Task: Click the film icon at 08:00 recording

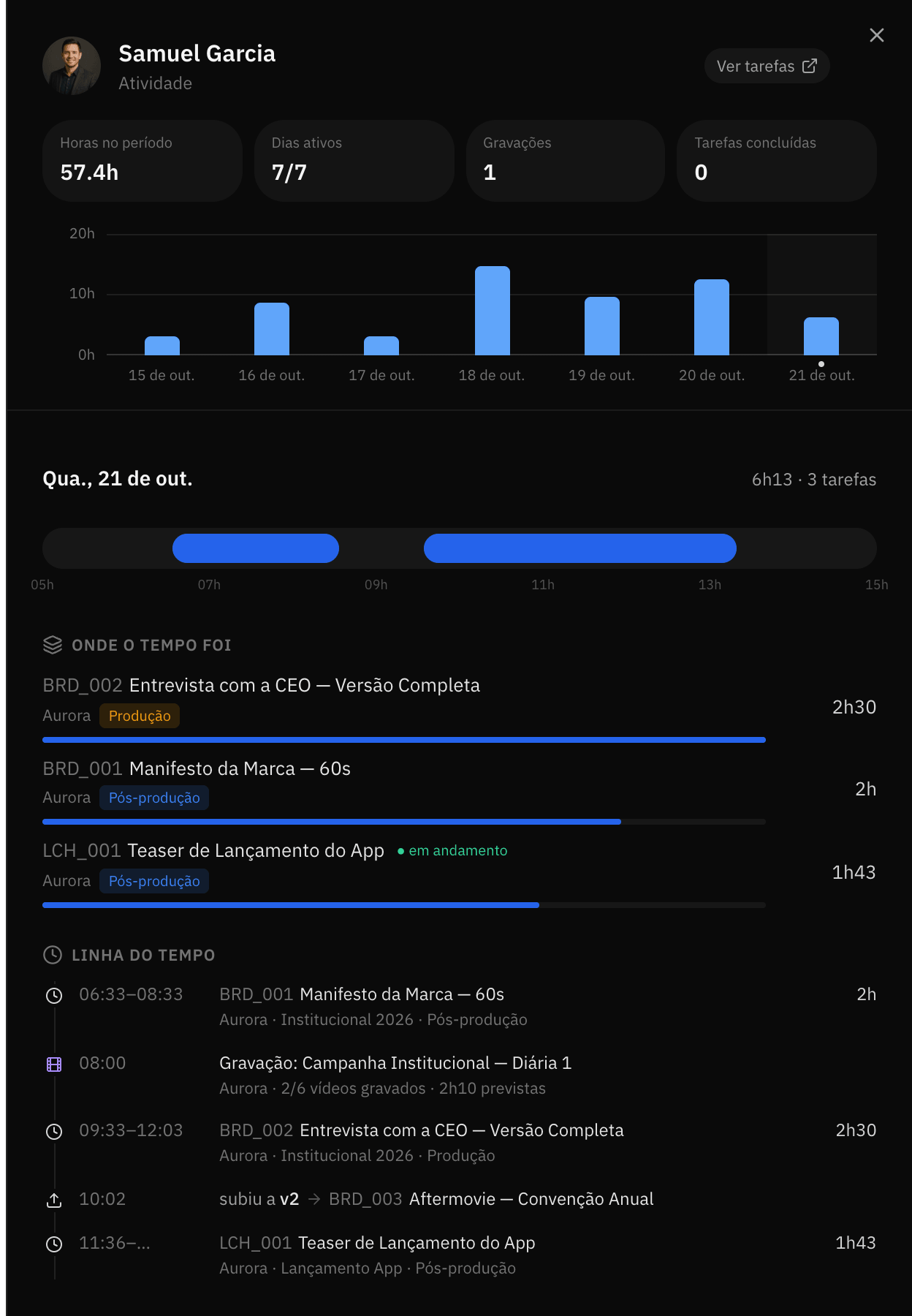Action: tap(54, 1064)
